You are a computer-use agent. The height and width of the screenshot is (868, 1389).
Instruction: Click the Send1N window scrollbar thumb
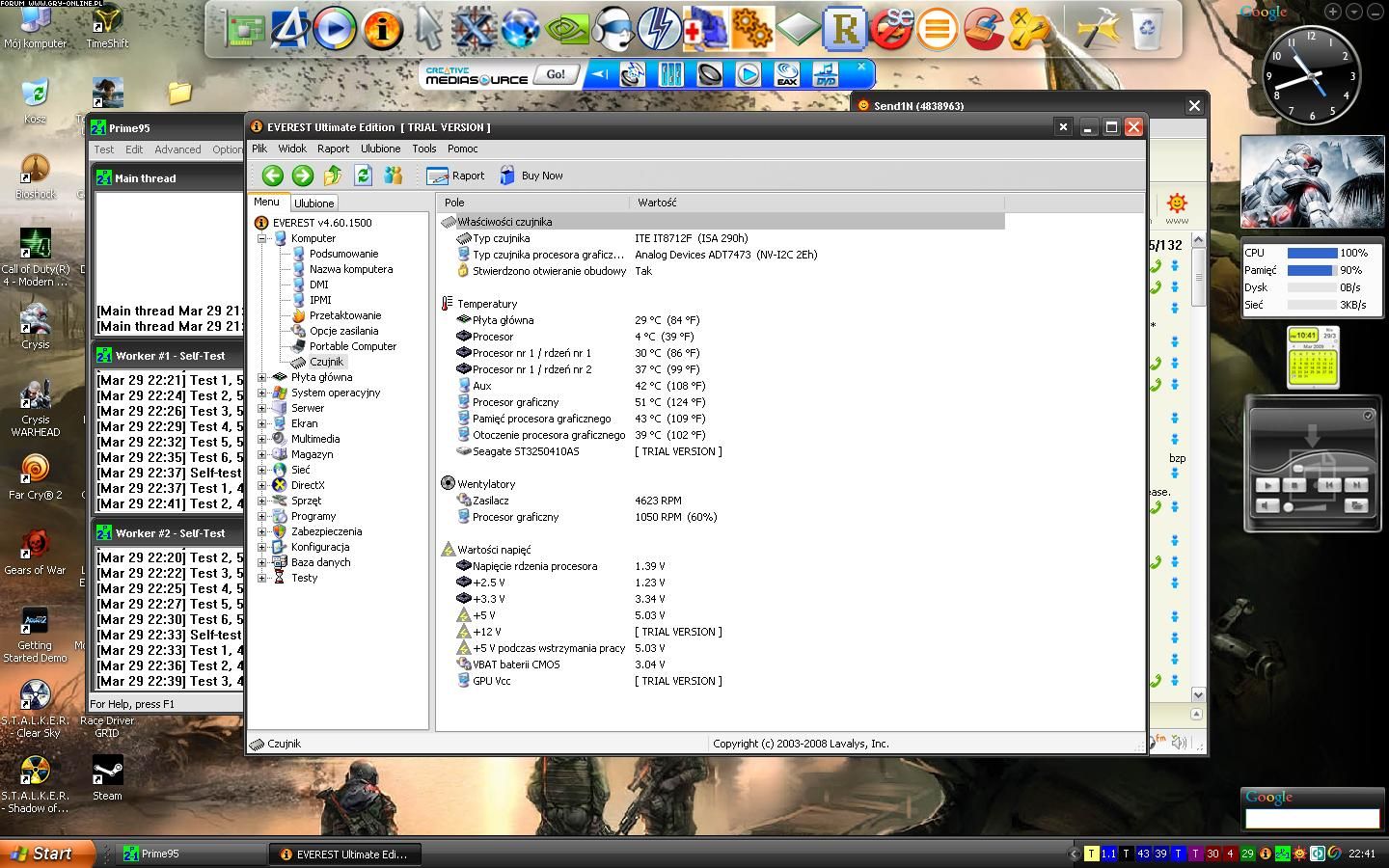point(1198,279)
